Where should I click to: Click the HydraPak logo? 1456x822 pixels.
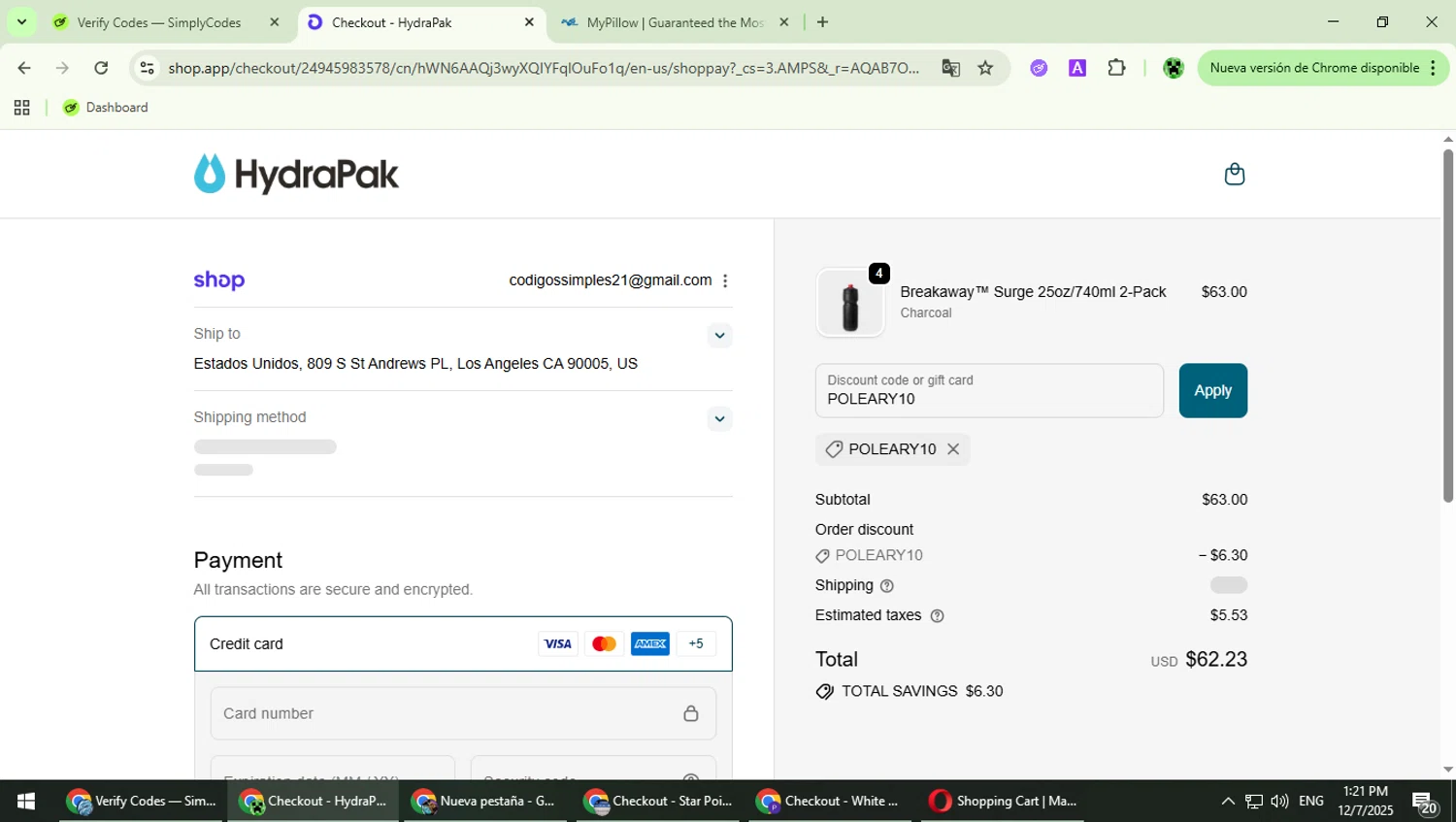click(296, 174)
